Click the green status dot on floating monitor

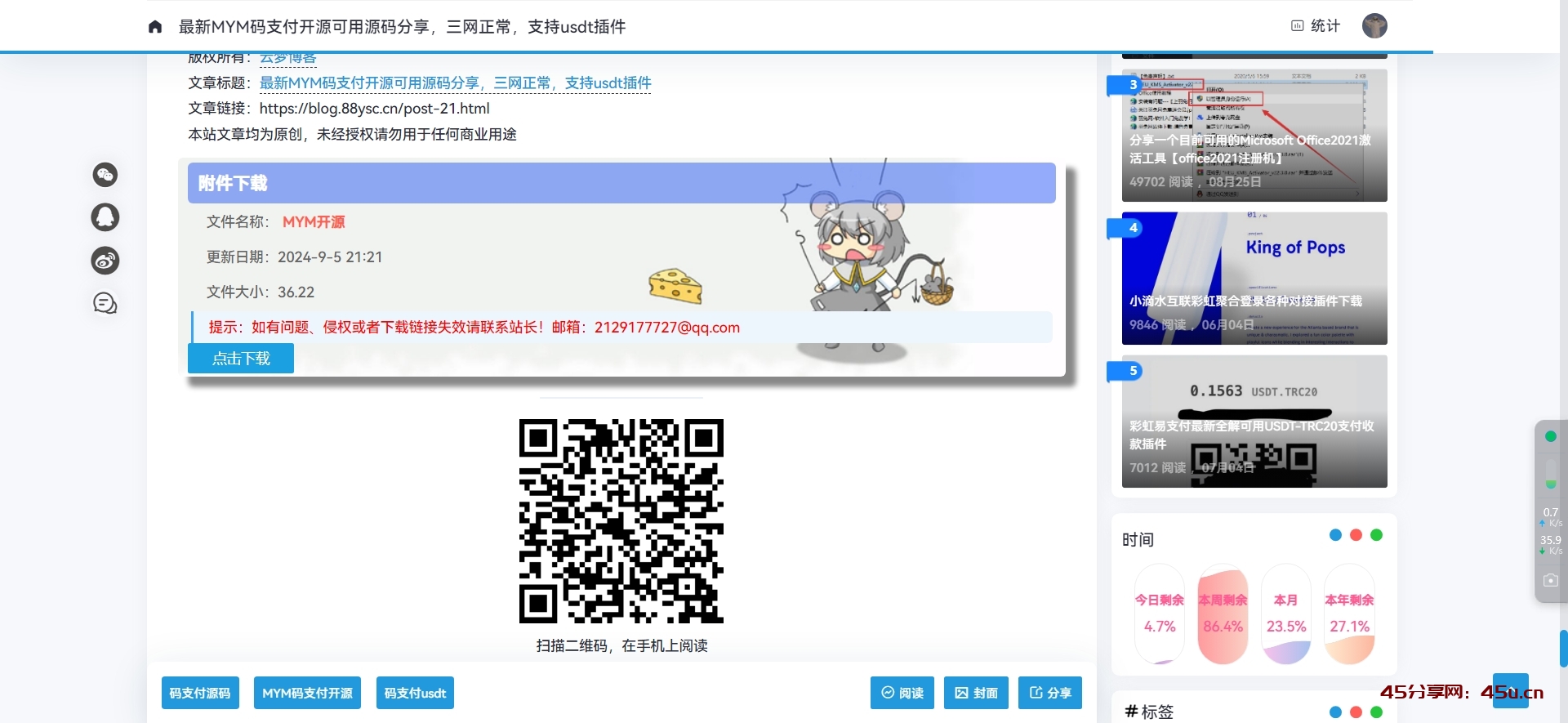1551,436
